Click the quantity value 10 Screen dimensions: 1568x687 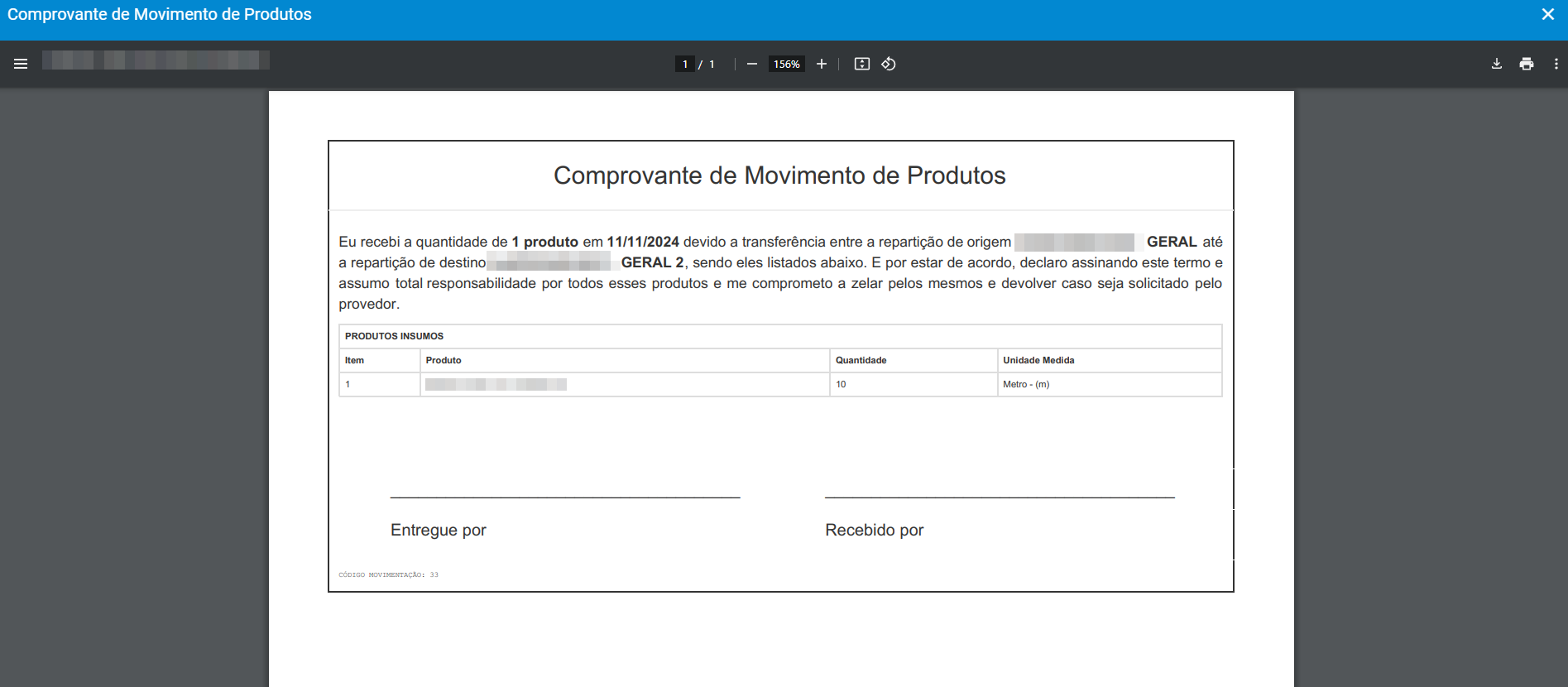841,384
